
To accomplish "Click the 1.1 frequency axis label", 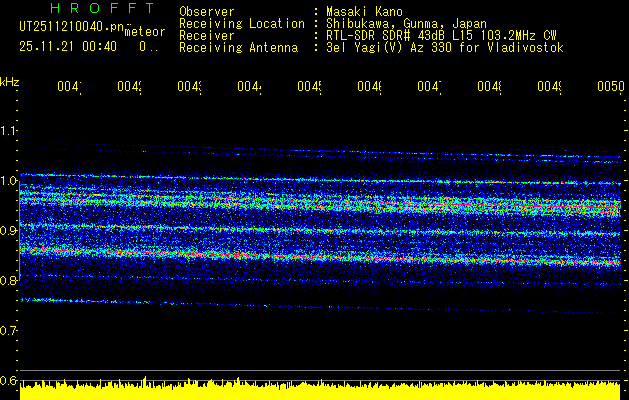I will coord(8,130).
